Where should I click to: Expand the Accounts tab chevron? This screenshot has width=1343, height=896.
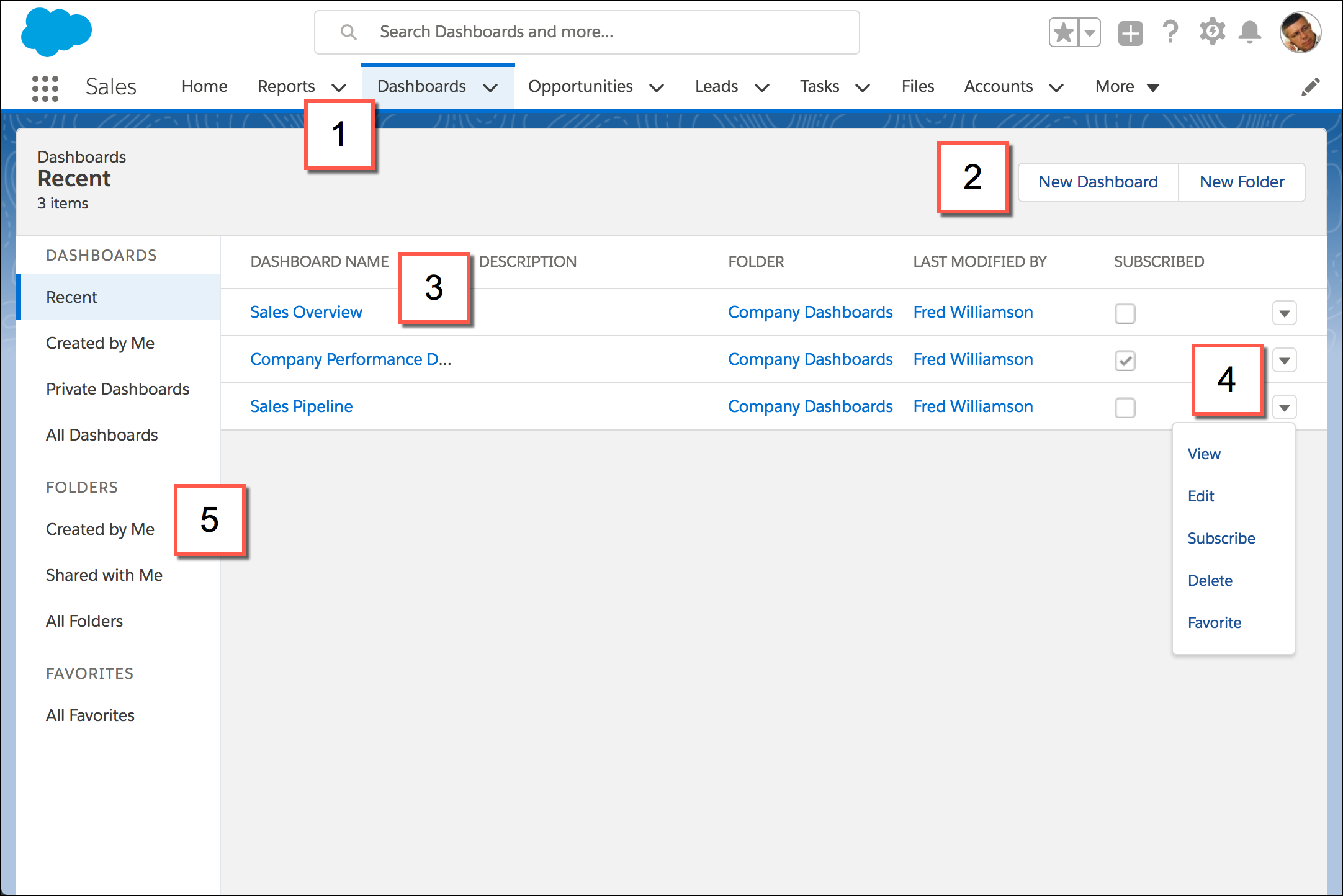click(1056, 87)
